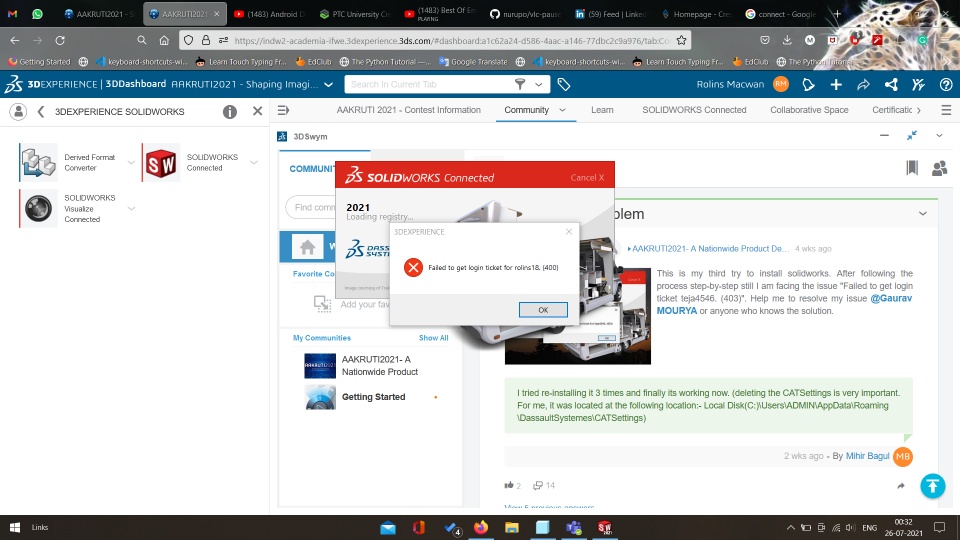Open notifications icon in the top bar
The image size is (960, 540).
[808, 84]
